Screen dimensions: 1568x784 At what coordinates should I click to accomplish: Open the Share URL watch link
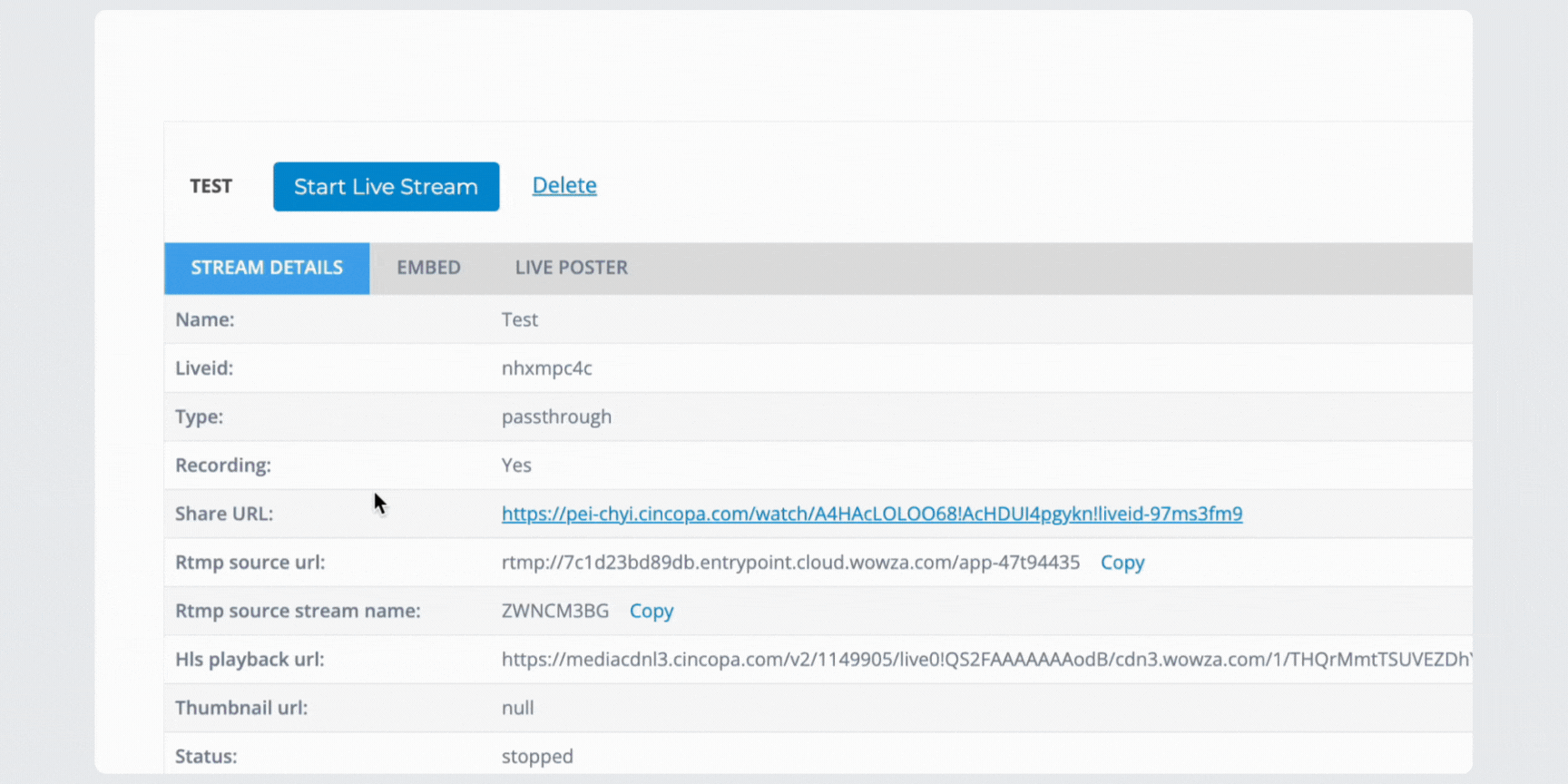[871, 514]
